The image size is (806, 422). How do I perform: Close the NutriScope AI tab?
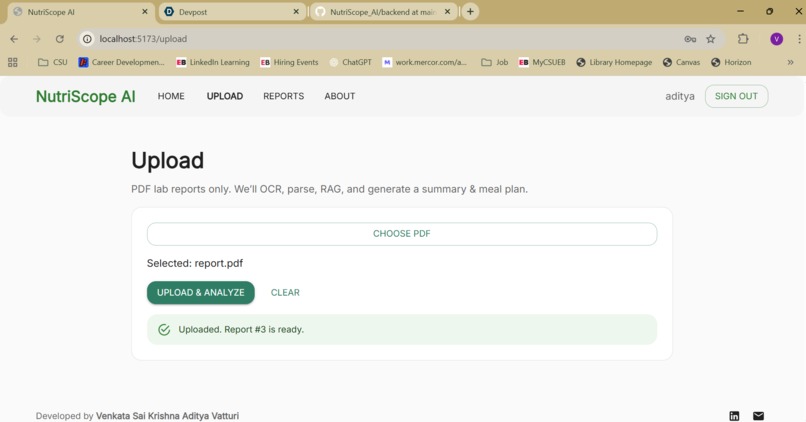point(144,11)
